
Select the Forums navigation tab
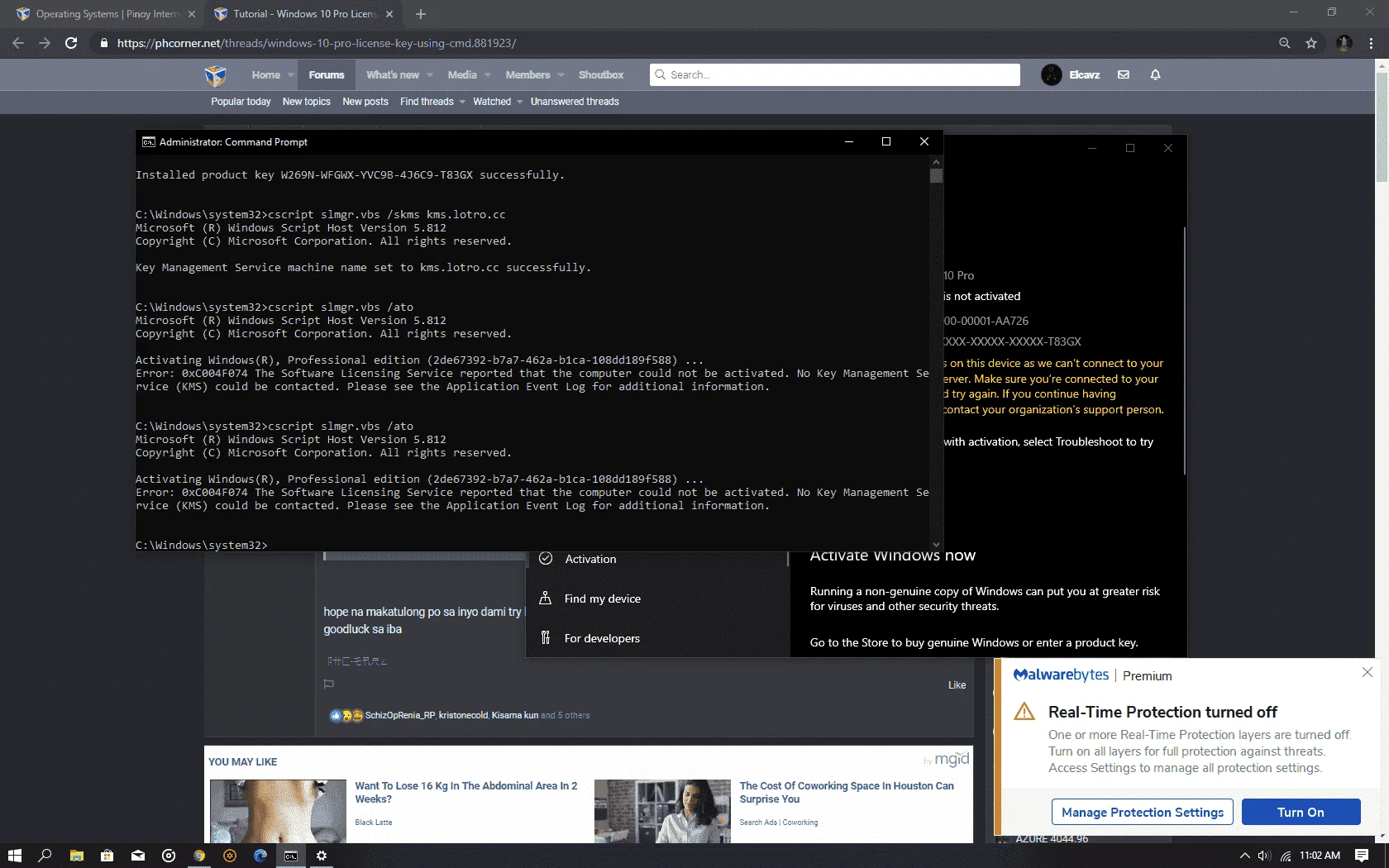327,75
